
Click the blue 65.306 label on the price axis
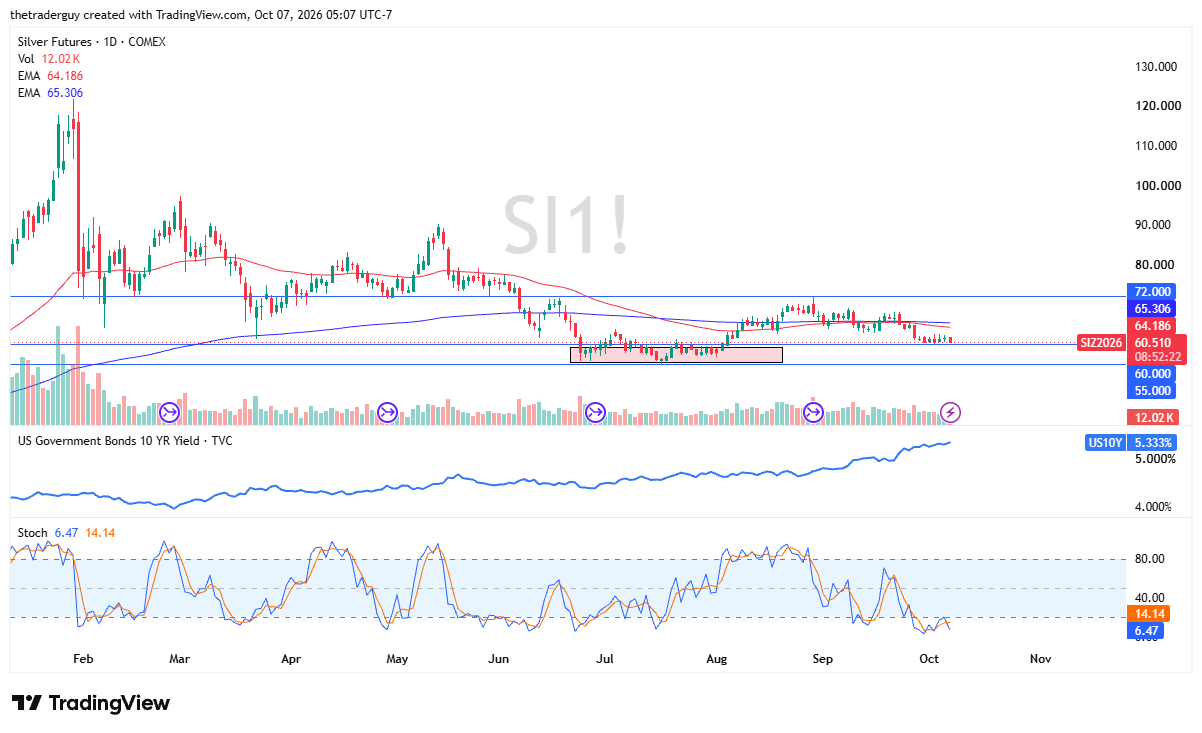click(x=1150, y=309)
